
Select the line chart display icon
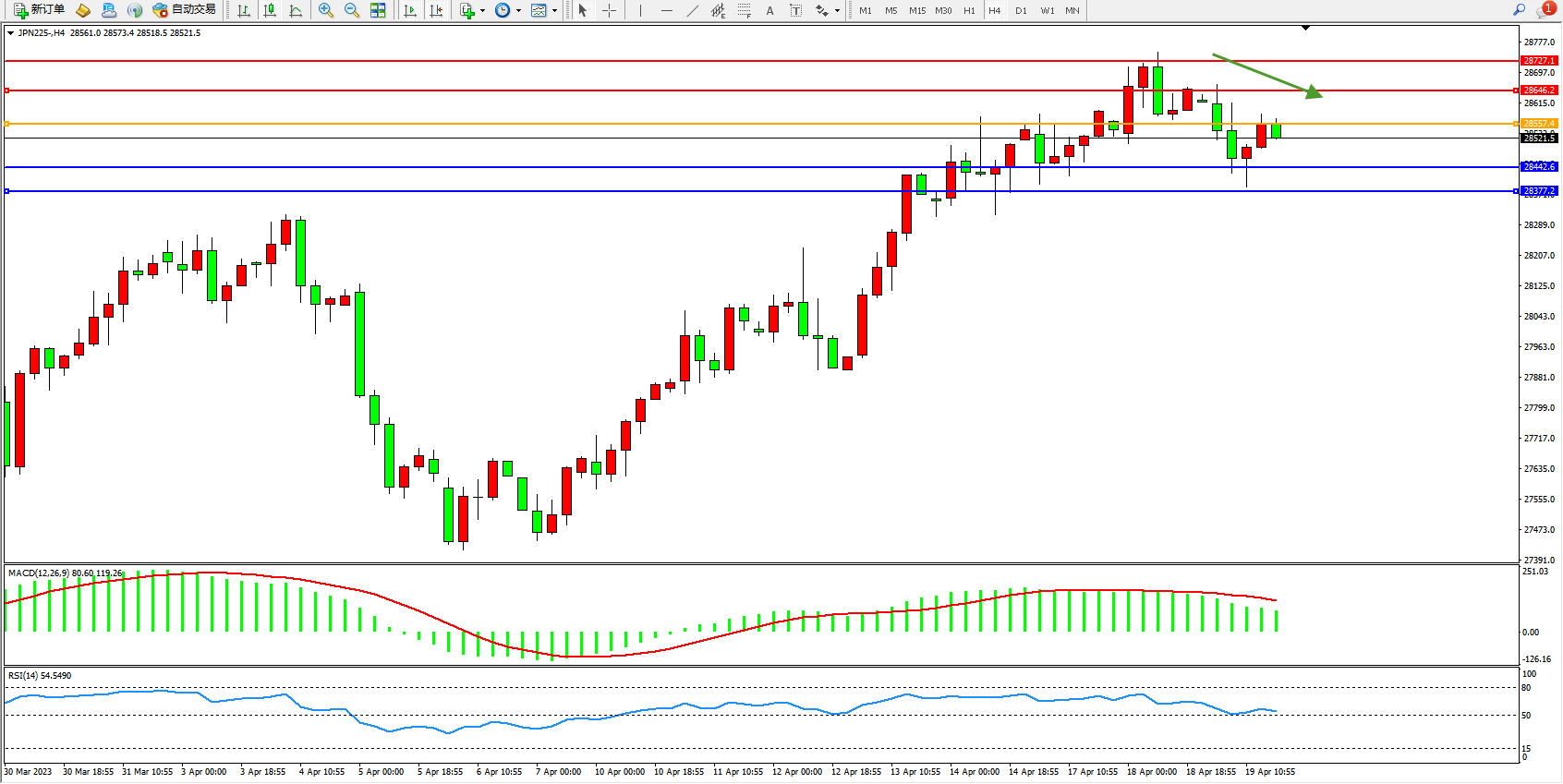296,10
